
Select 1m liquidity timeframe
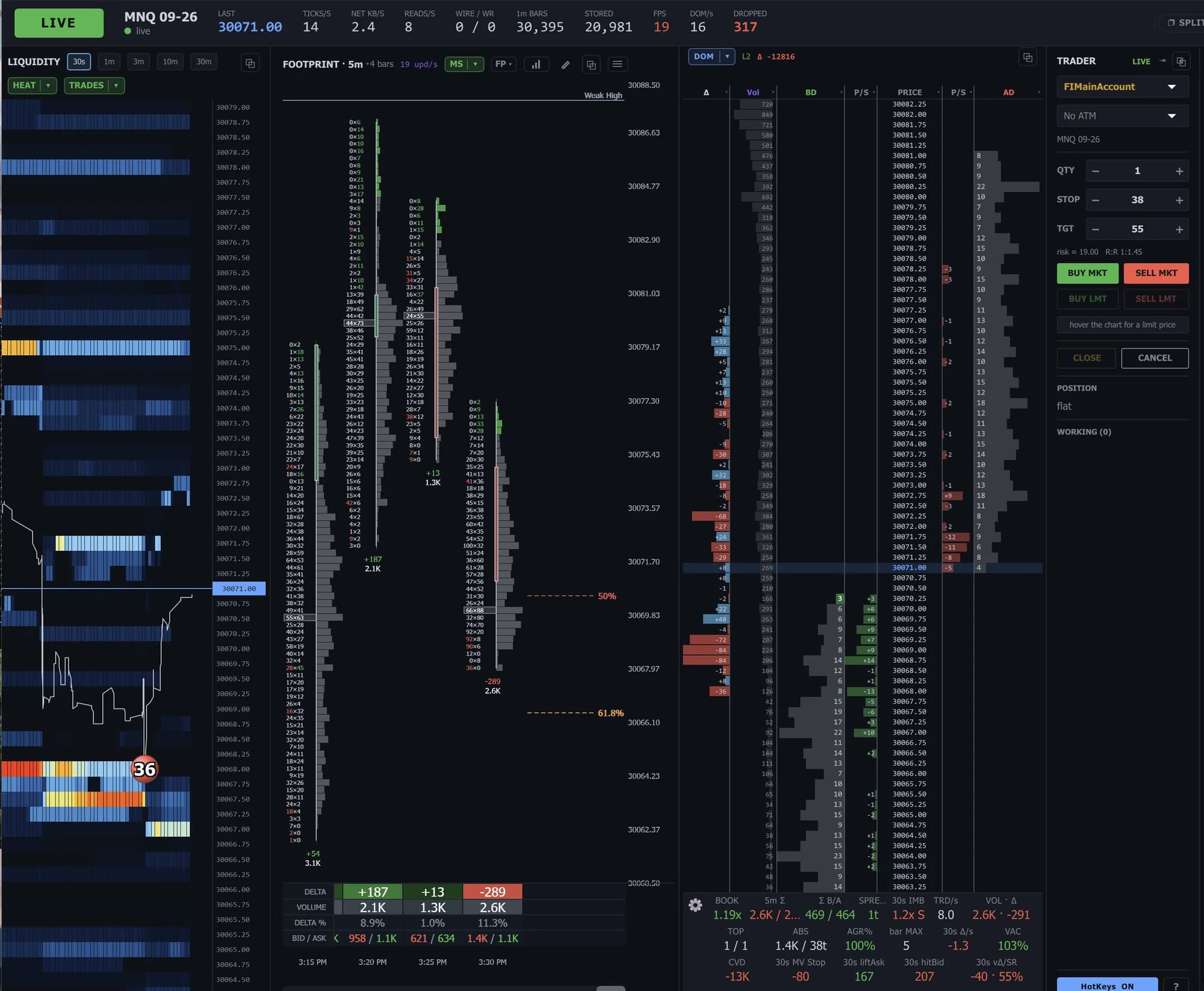[109, 61]
